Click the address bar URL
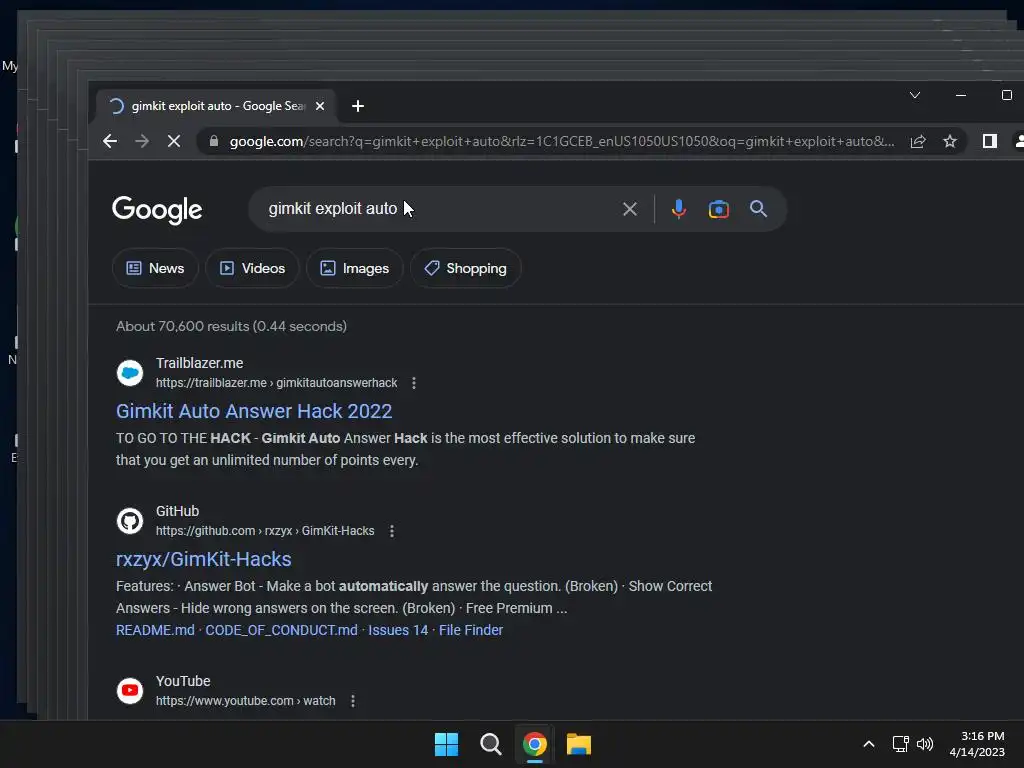The height and width of the screenshot is (768, 1024). [562, 141]
